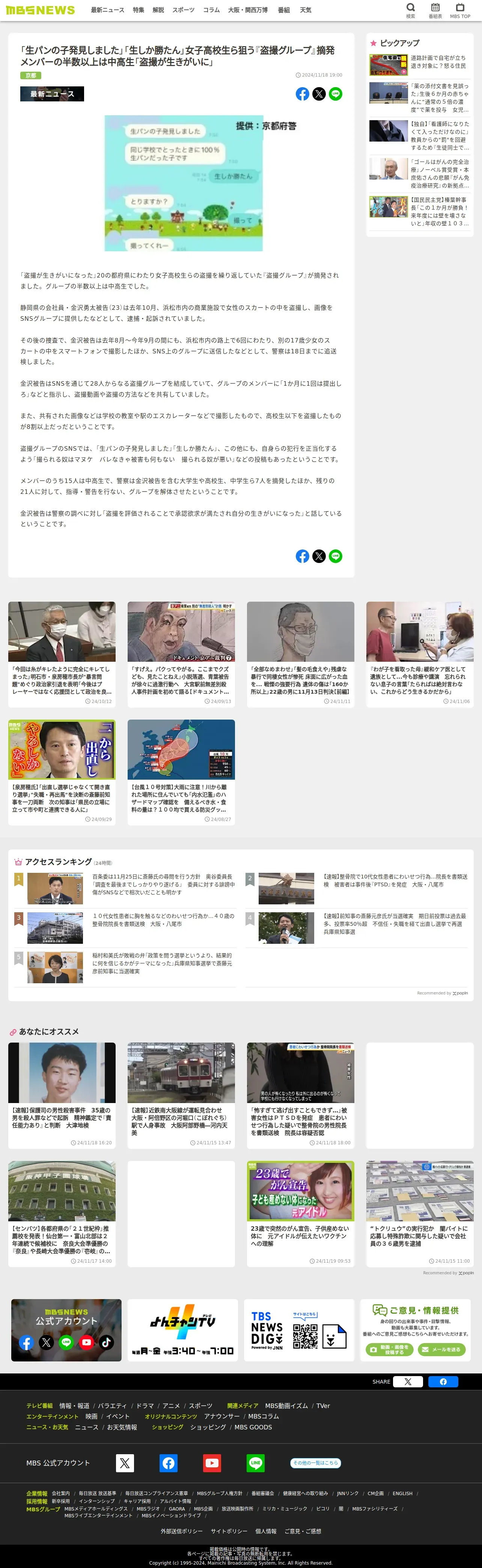Share on Facebook above the article image
This screenshot has width=482, height=1568.
coord(303,94)
